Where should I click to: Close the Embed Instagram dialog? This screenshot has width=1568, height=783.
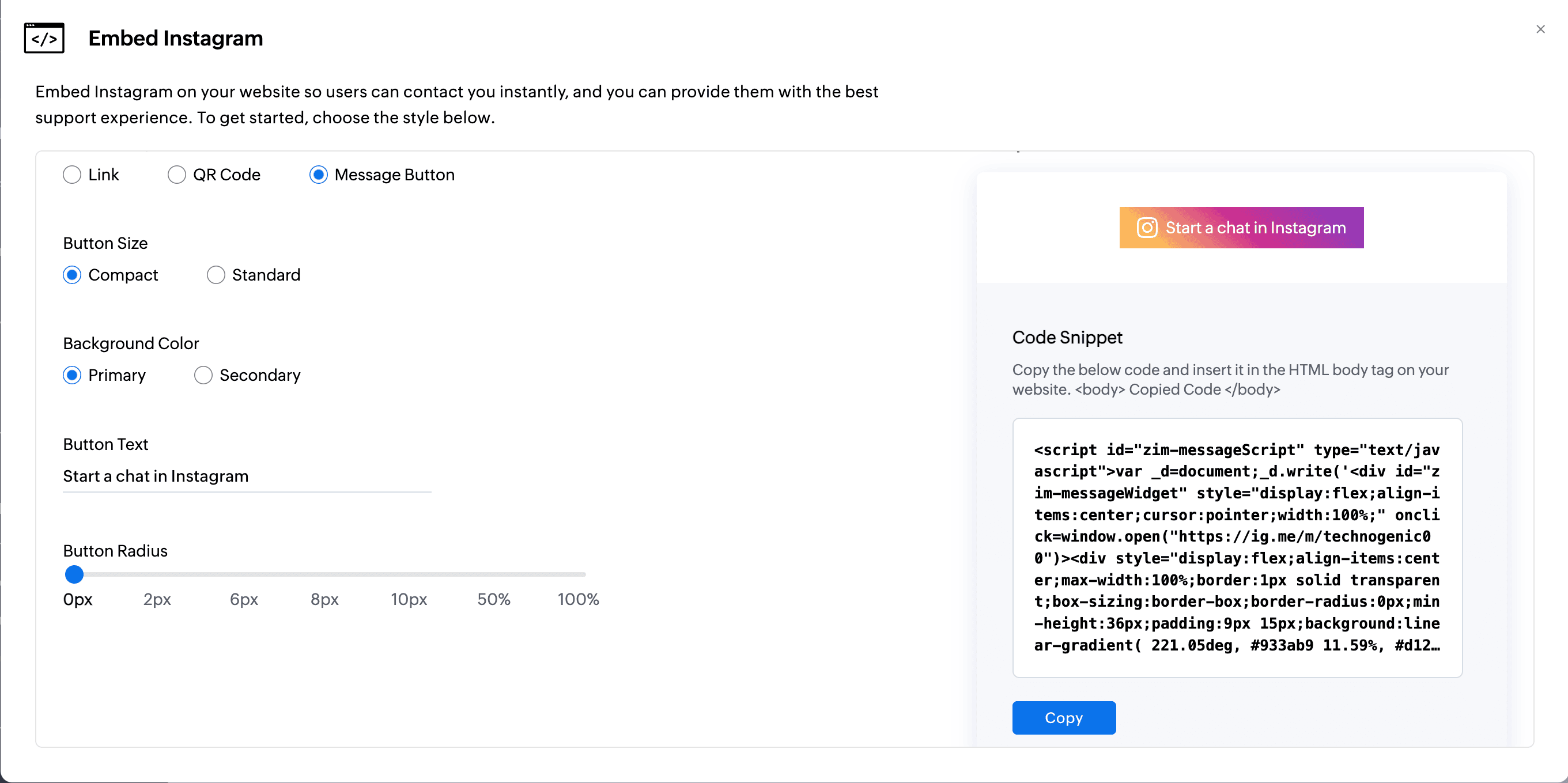pyautogui.click(x=1540, y=29)
